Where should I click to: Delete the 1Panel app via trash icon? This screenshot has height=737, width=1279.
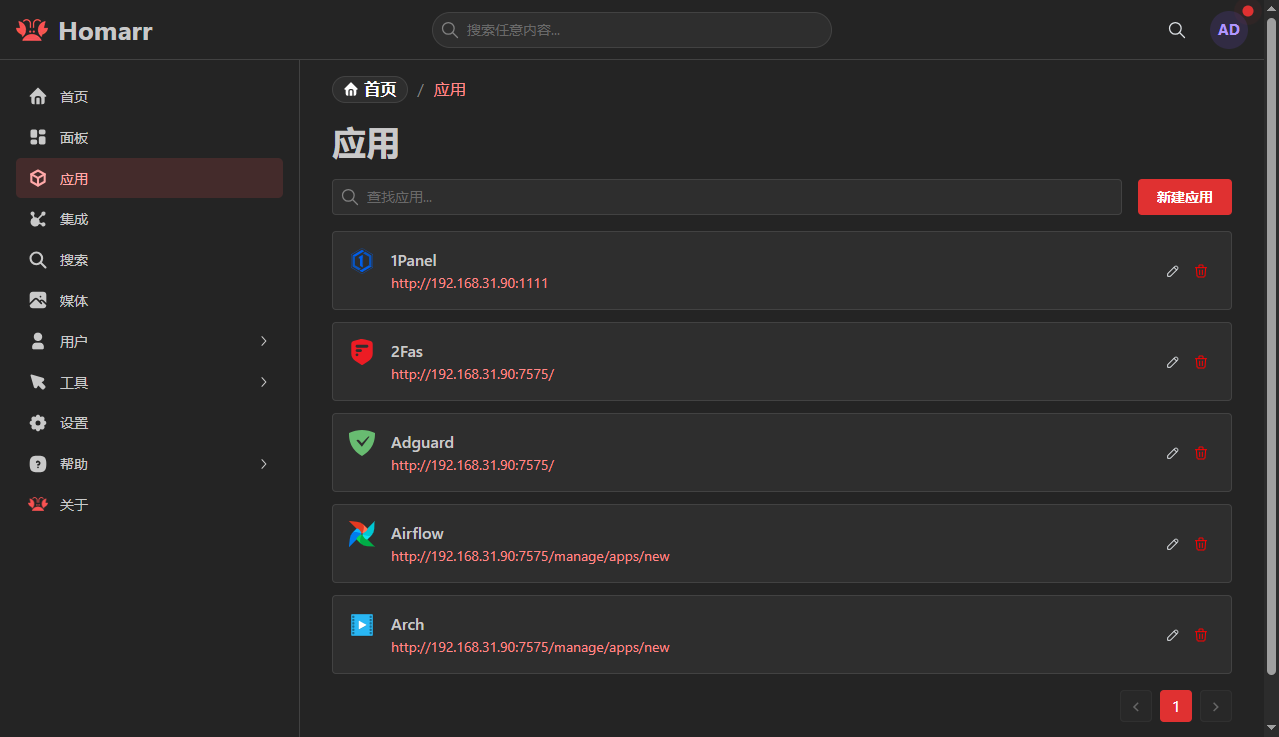1201,271
